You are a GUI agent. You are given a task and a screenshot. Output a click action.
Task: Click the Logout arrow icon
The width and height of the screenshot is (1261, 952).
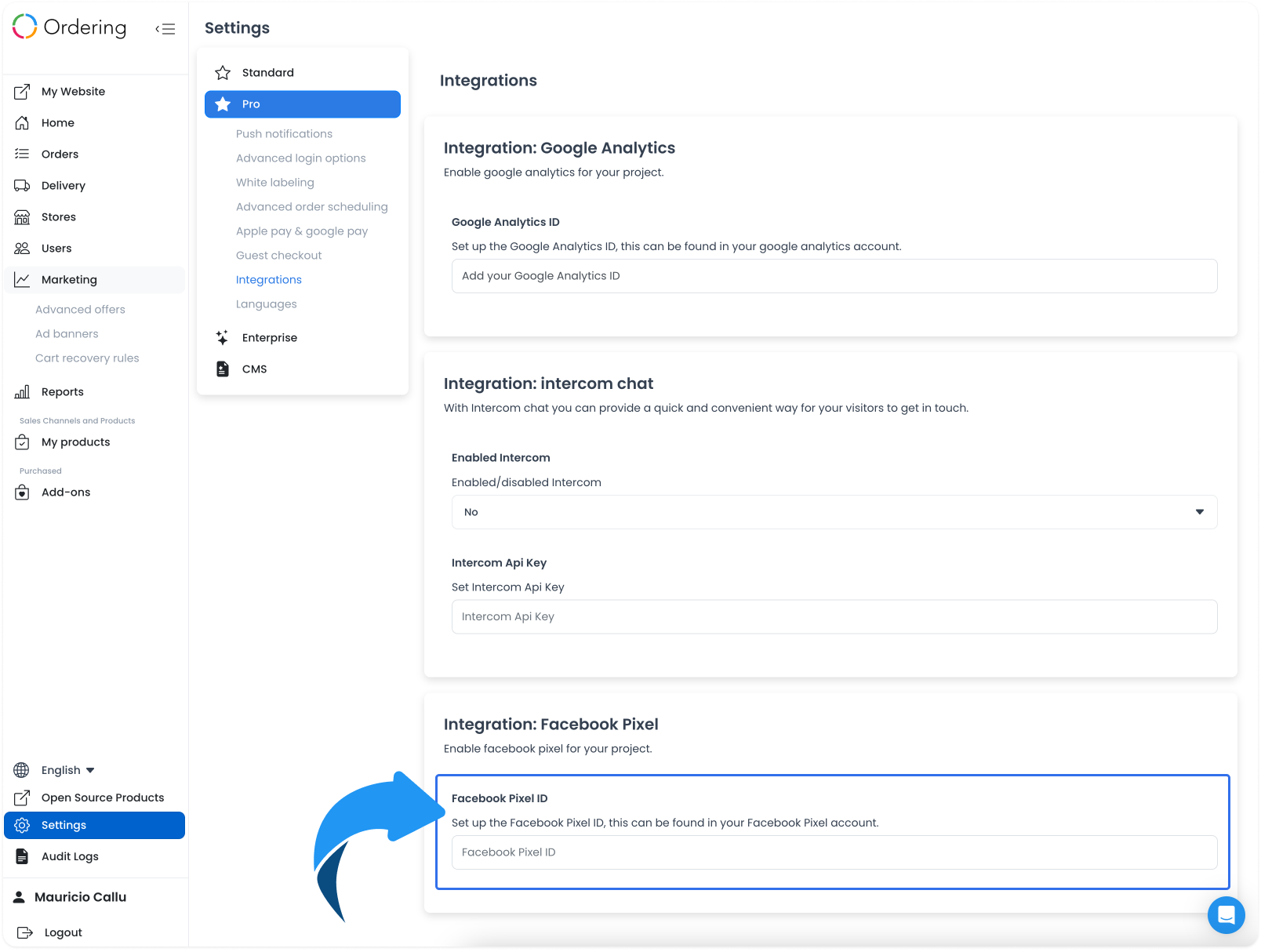click(25, 932)
